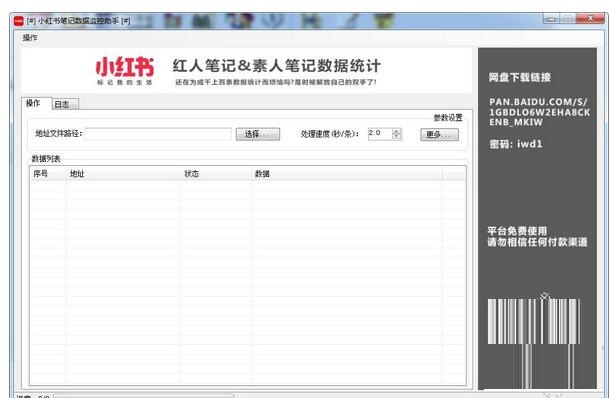Click the 处理速度 value field 2.0
The image size is (609, 398).
[380, 134]
